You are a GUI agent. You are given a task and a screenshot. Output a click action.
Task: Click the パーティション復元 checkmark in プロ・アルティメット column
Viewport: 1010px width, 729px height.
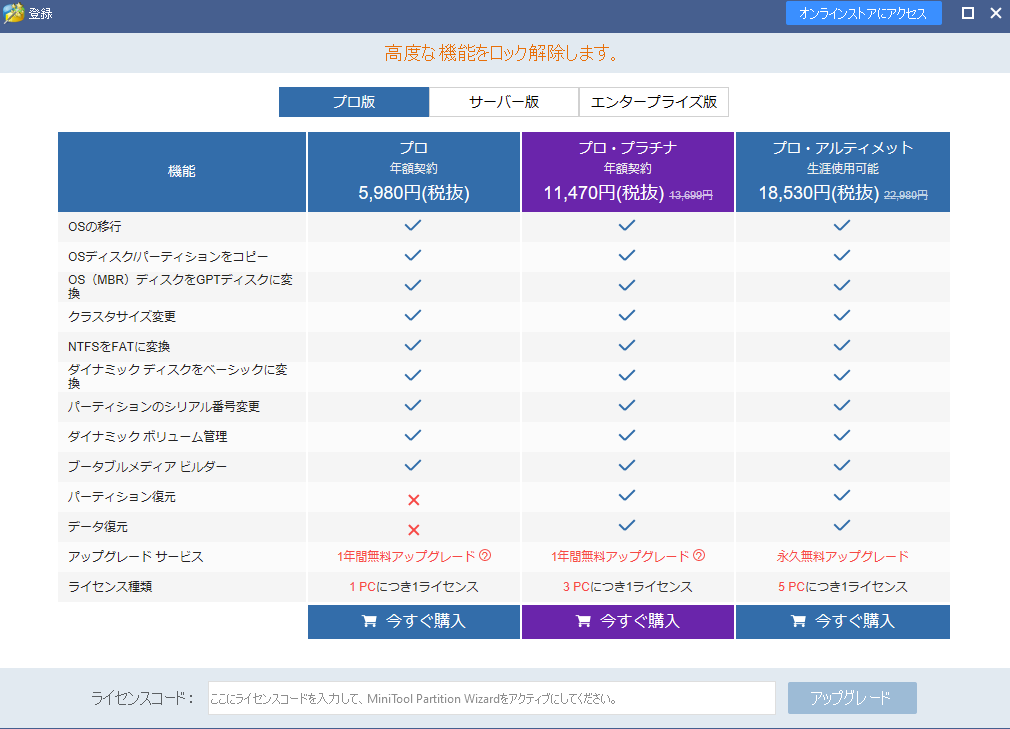click(842, 495)
